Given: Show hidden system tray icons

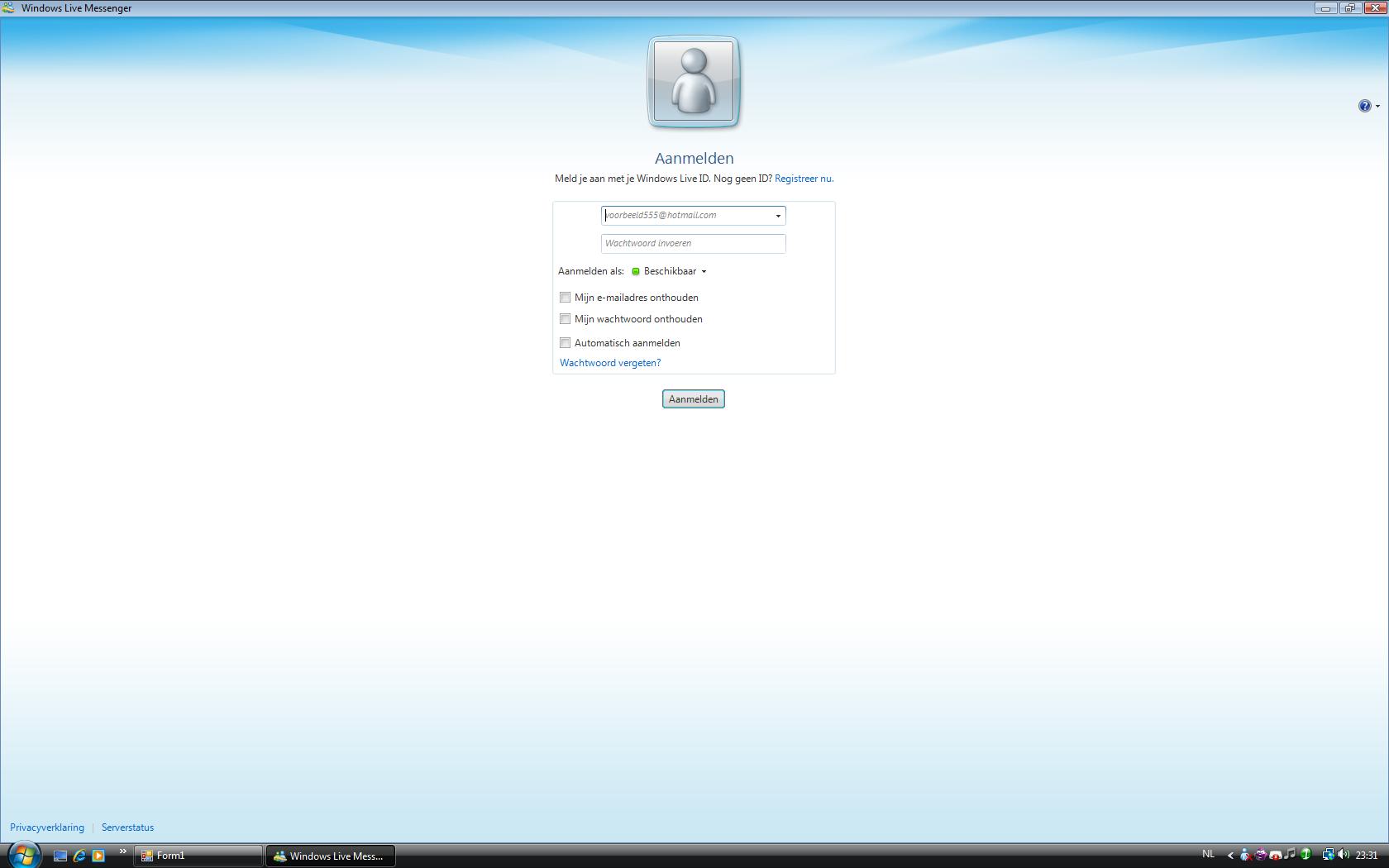Looking at the screenshot, I should coord(1230,856).
